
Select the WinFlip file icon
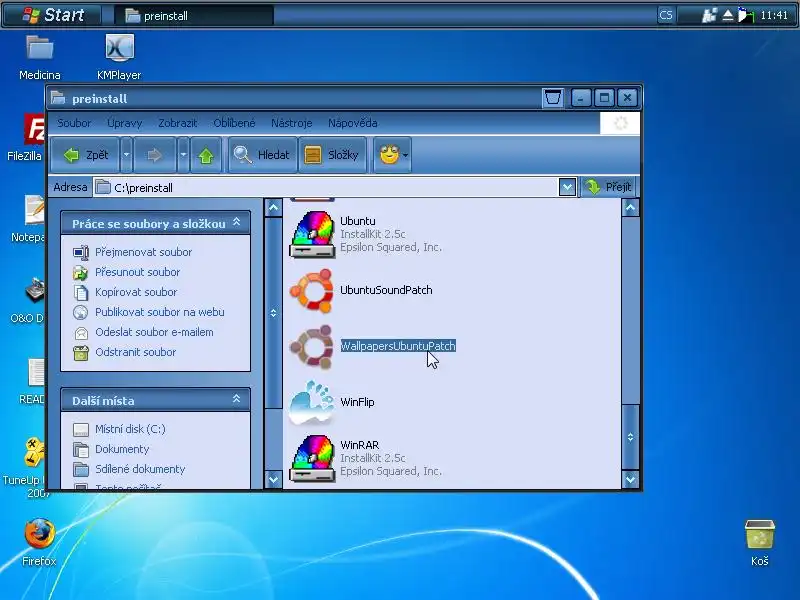pos(312,402)
